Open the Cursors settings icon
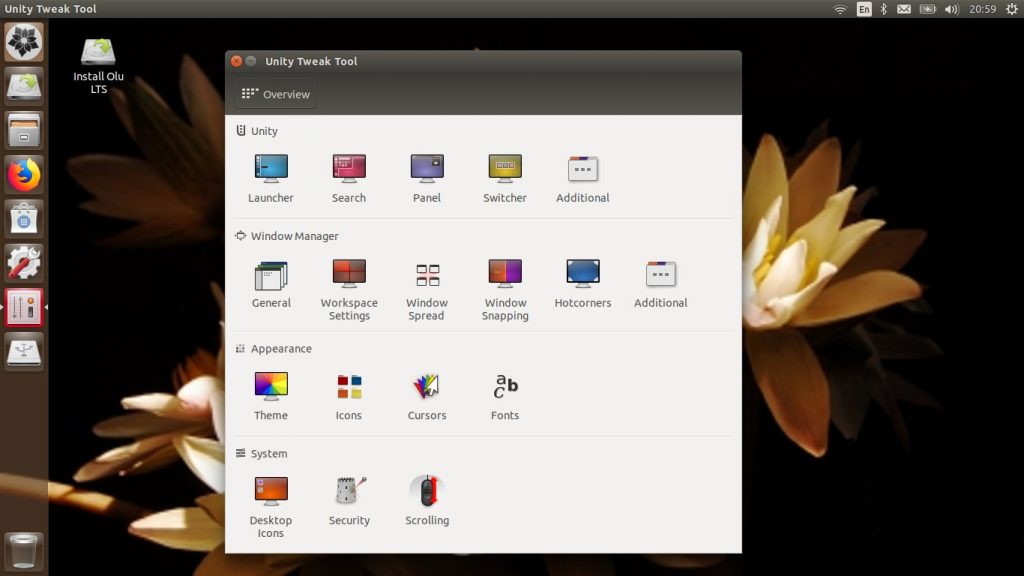This screenshot has width=1024, height=576. click(426, 395)
